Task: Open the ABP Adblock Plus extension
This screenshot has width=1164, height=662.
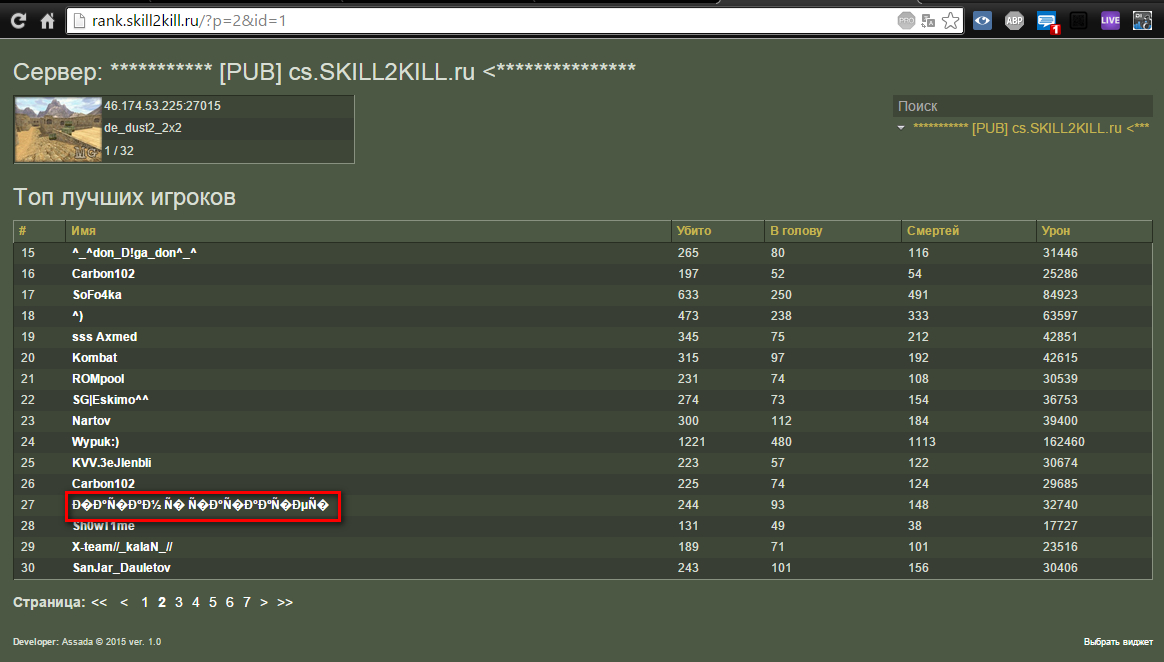Action: coord(1014,21)
